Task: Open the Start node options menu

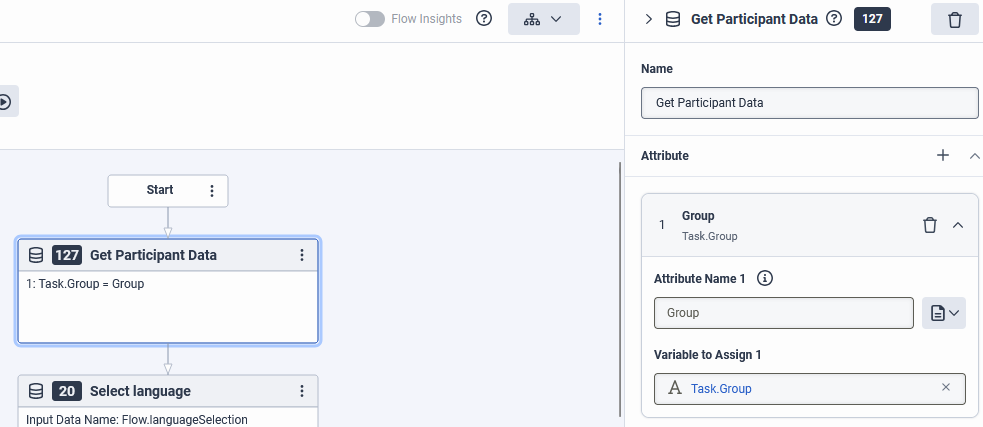Action: 211,190
